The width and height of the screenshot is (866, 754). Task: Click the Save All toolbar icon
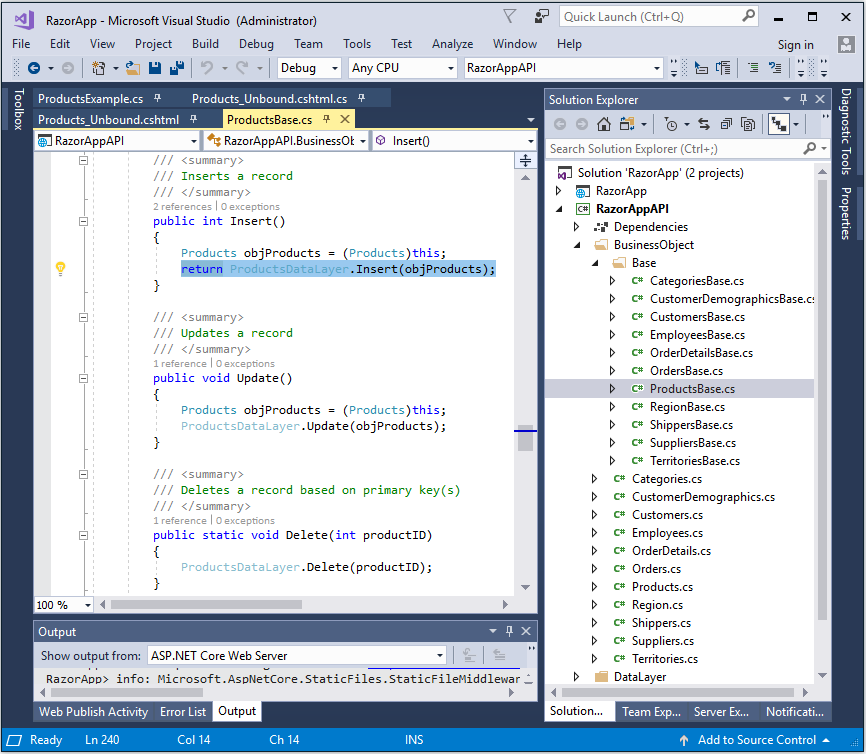point(177,68)
